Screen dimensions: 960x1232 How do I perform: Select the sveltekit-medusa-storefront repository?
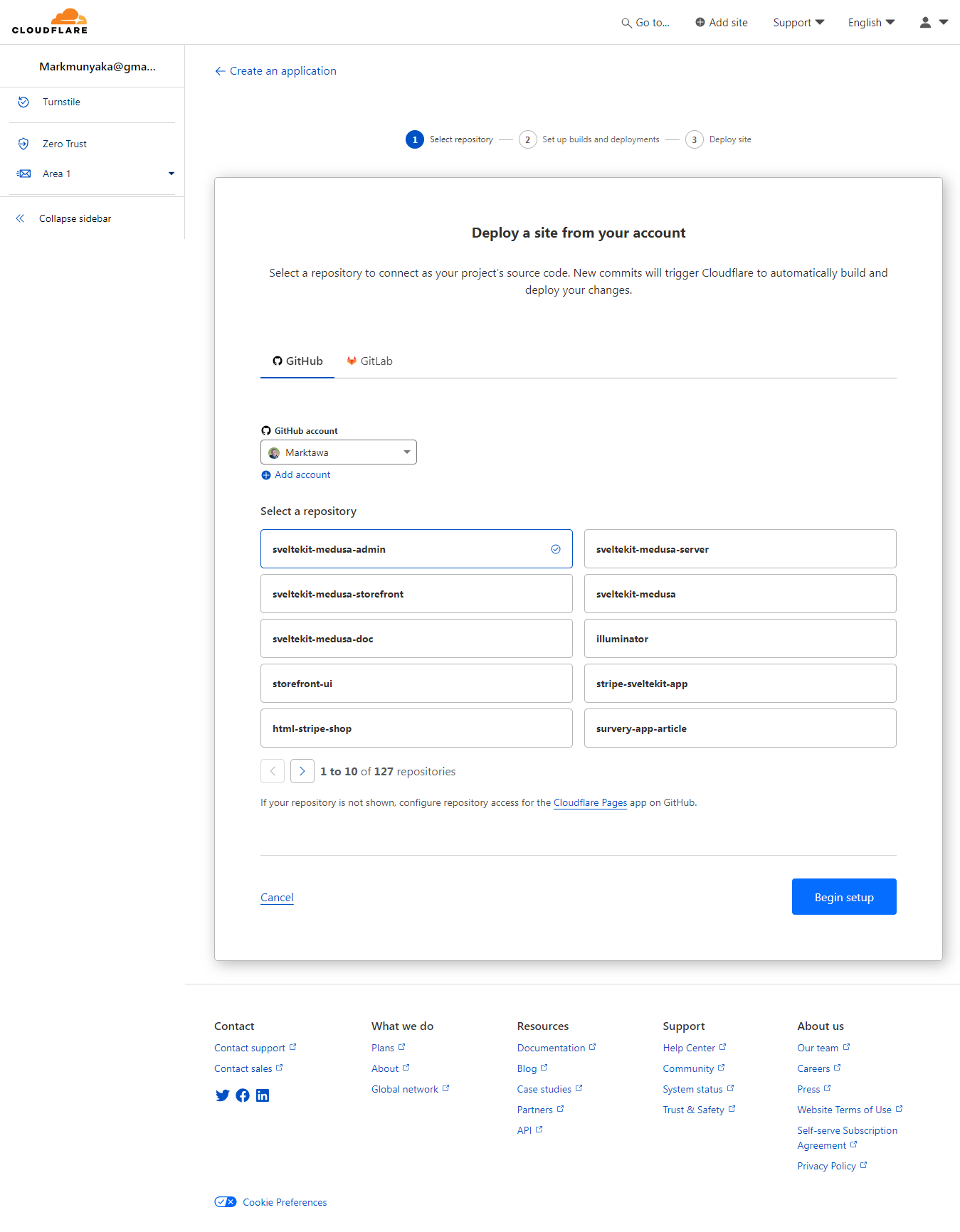click(416, 593)
